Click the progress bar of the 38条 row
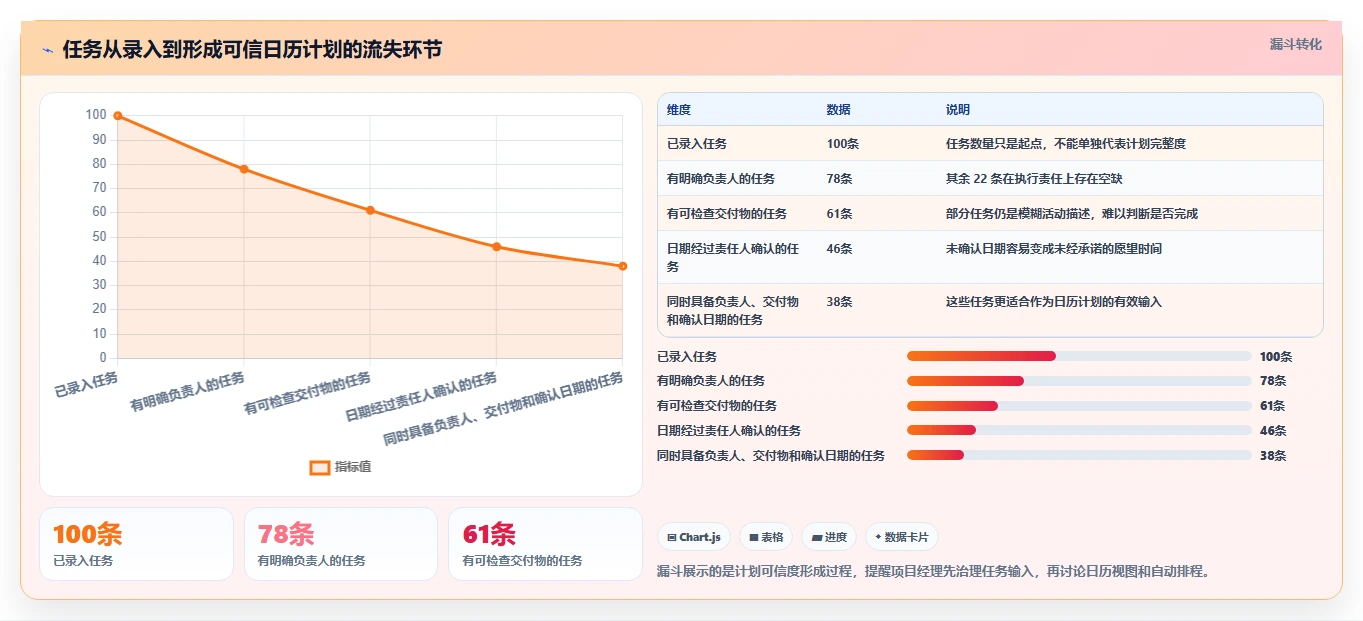This screenshot has height=621, width=1363. (1079, 455)
